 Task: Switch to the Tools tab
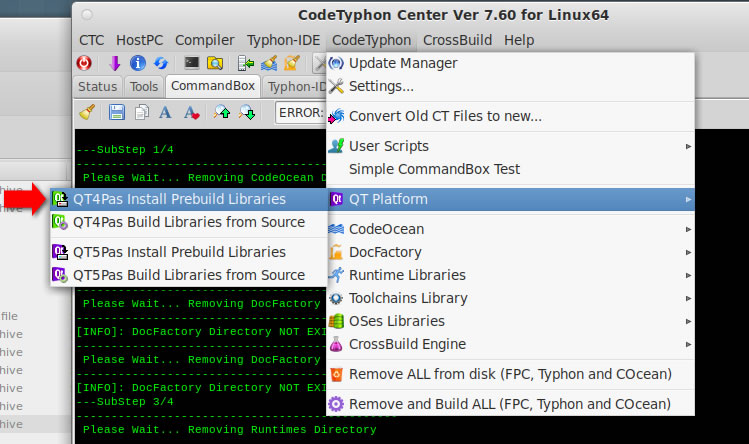click(144, 87)
